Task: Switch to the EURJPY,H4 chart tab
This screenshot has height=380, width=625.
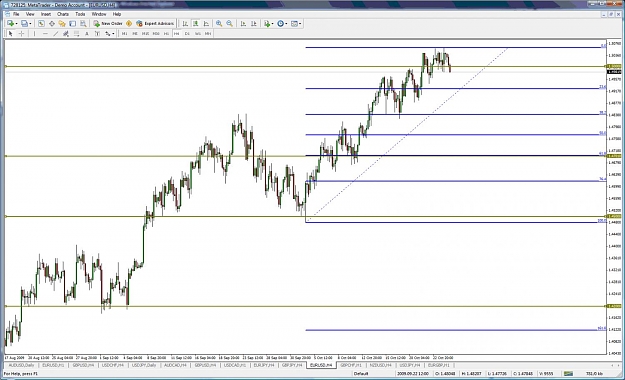Action: click(264, 365)
